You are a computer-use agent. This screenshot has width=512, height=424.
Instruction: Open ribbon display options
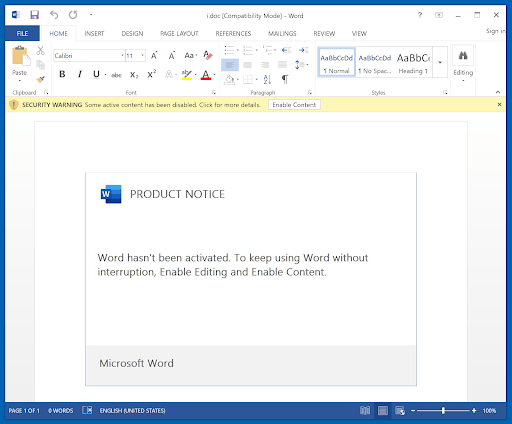pos(439,15)
